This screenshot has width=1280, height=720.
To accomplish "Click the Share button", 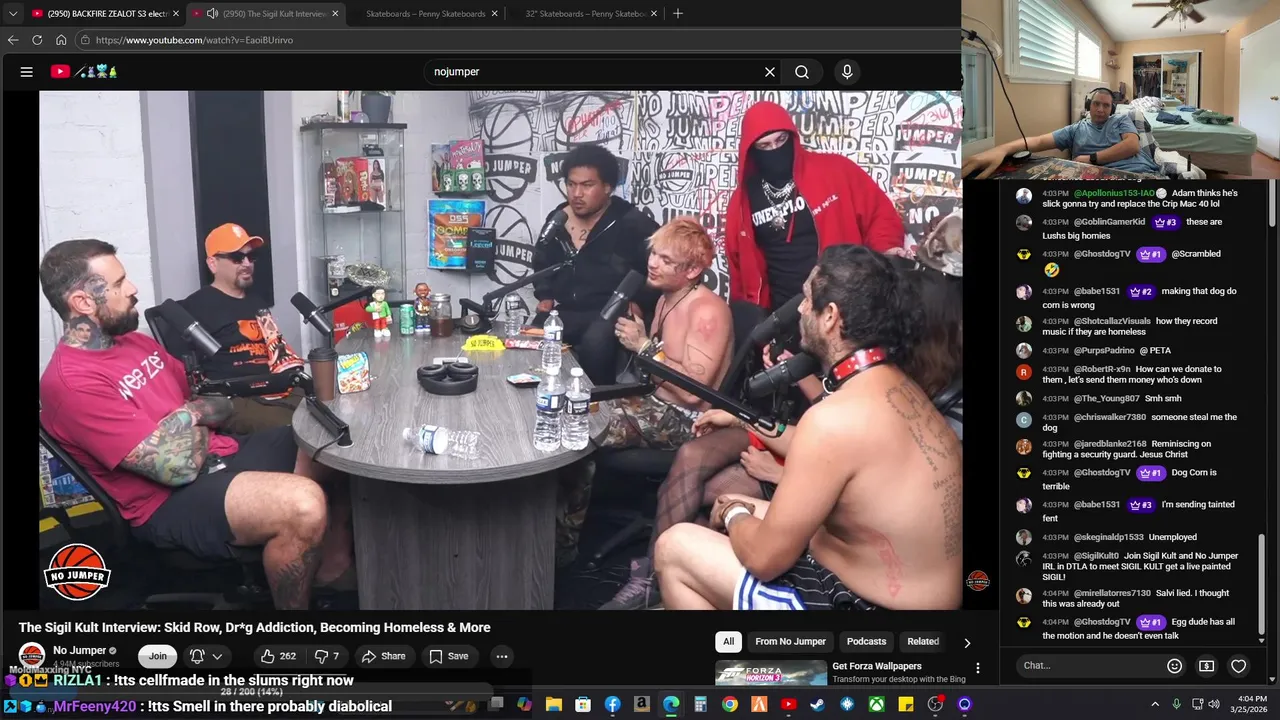I will pyautogui.click(x=384, y=656).
